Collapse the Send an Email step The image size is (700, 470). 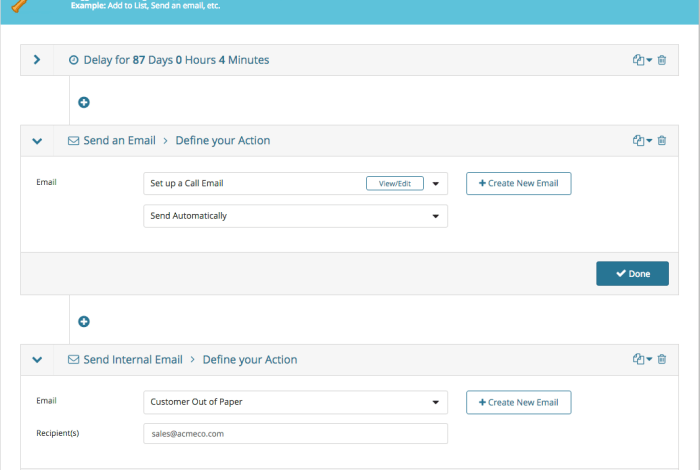pos(37,141)
